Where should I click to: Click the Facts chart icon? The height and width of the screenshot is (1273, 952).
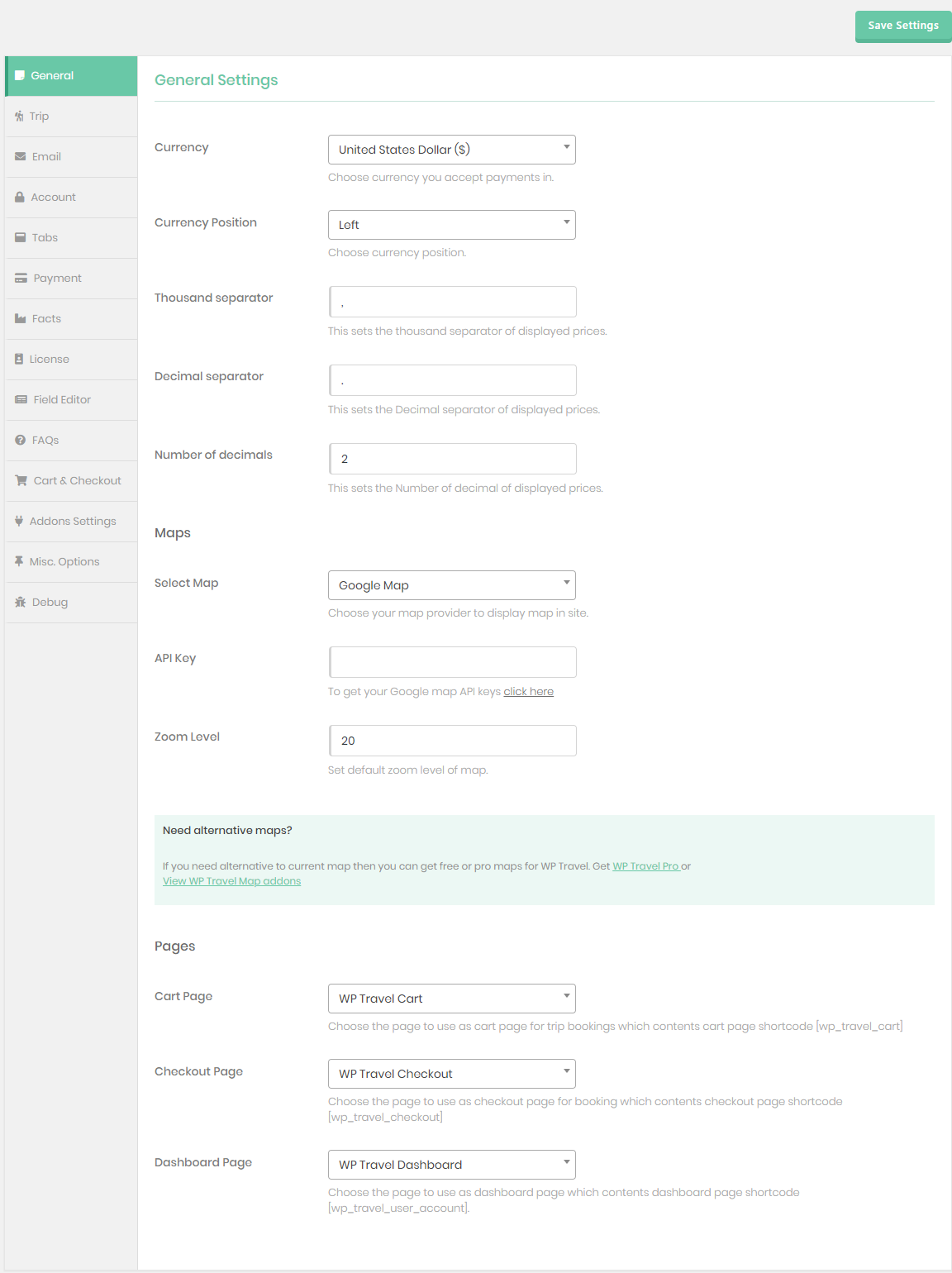pos(21,319)
